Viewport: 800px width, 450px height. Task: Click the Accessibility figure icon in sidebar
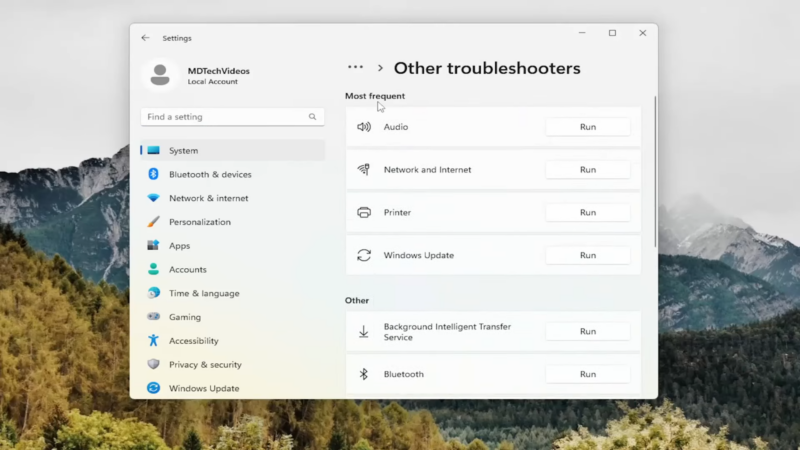(x=153, y=340)
